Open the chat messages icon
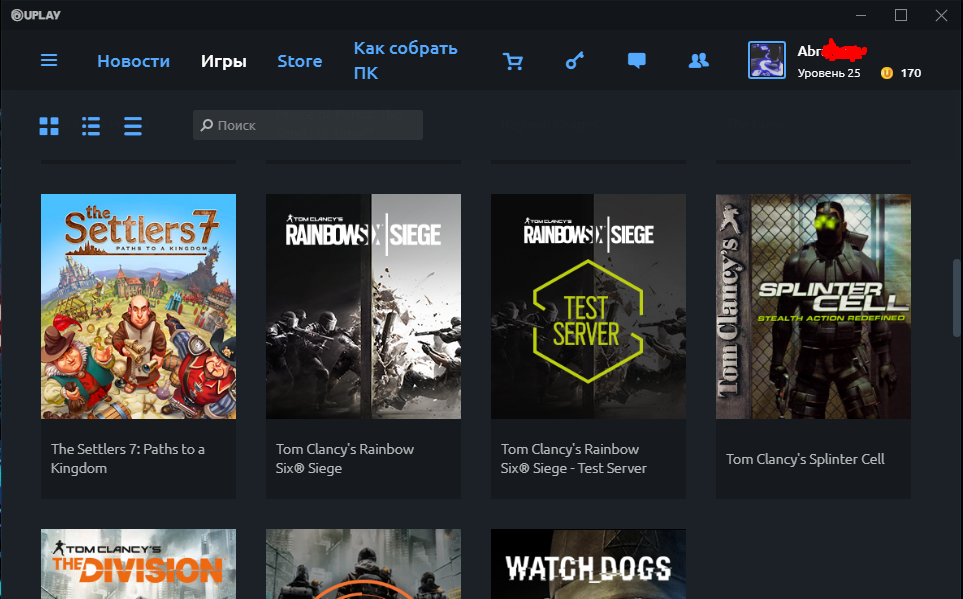Viewport: 963px width, 599px height. (636, 61)
